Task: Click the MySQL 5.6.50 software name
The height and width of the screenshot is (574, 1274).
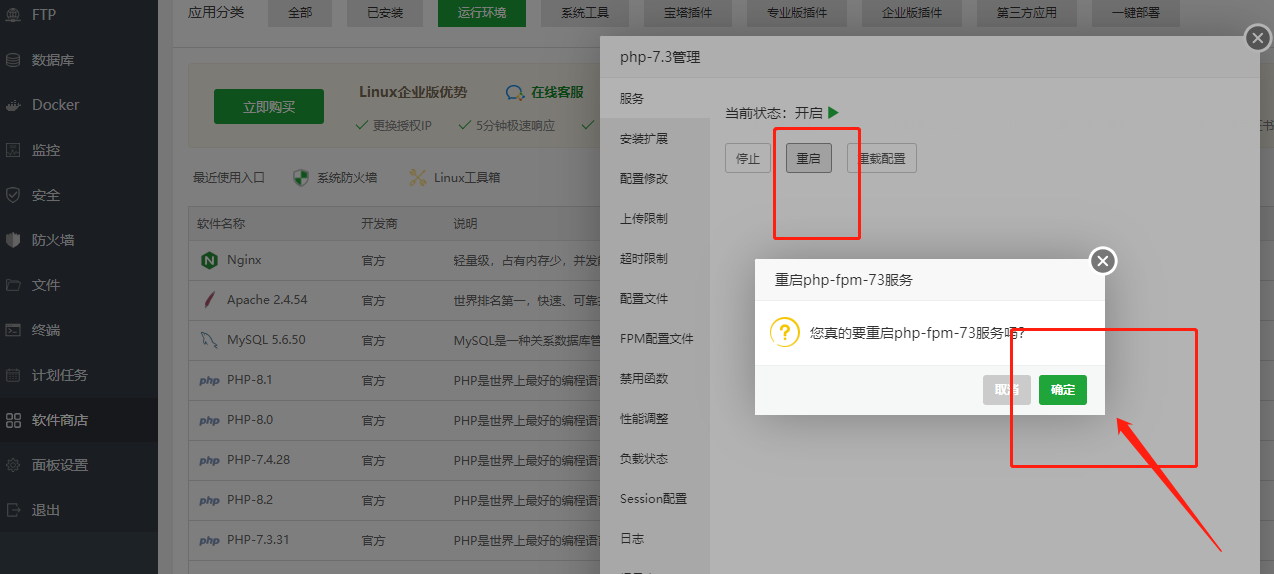Action: click(266, 340)
